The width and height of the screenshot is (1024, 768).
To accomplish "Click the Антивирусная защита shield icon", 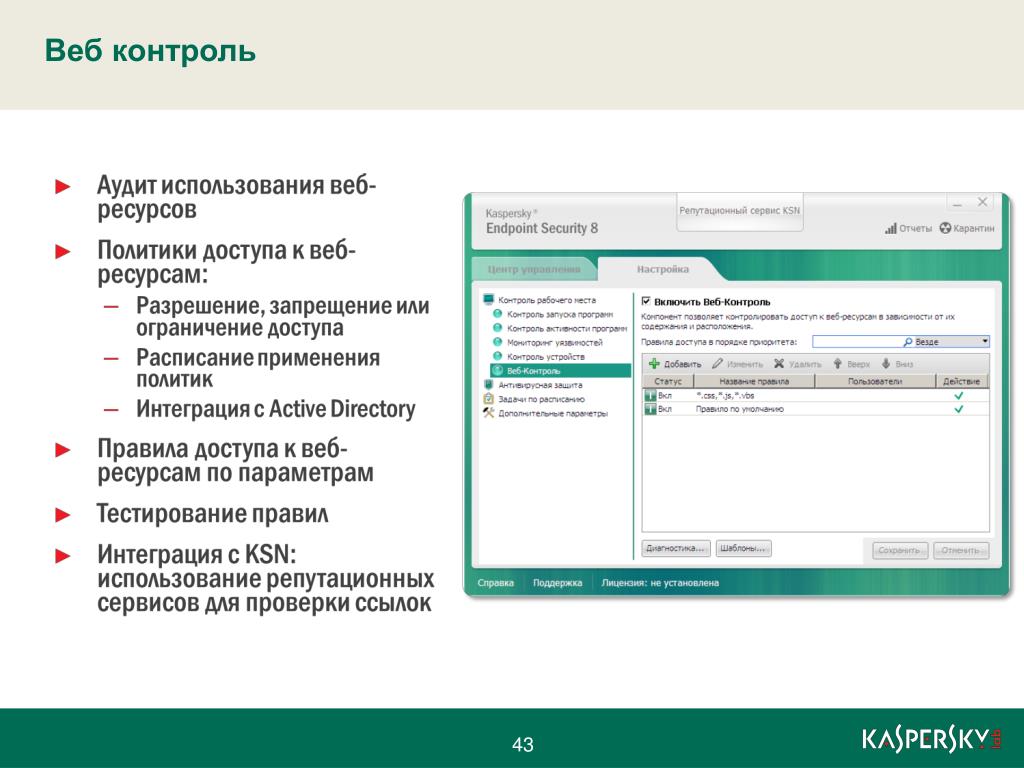I will (488, 385).
